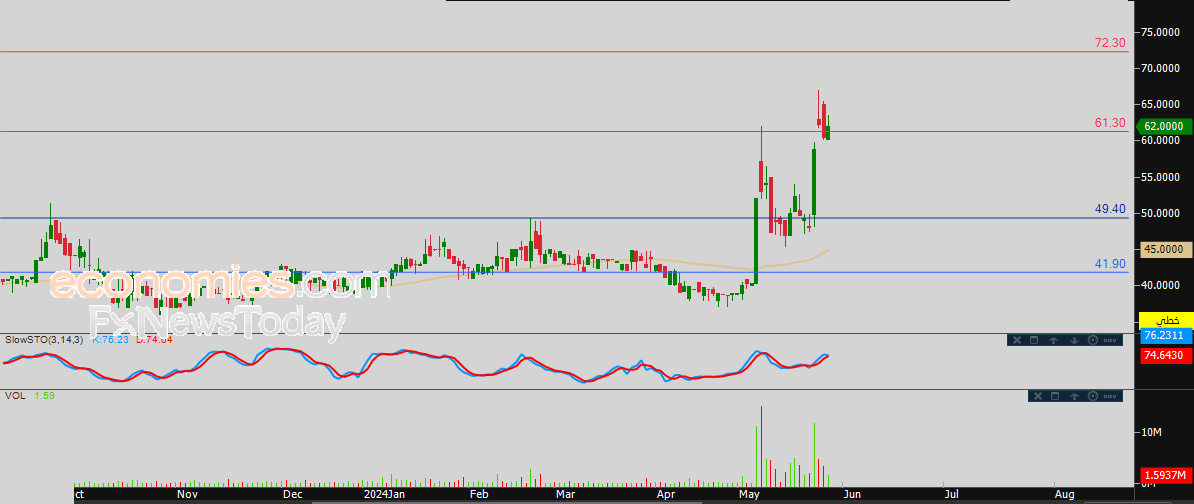1194x504 pixels.
Task: Select the SlowSTO(3,14,3) indicator label
Action: click(42, 340)
